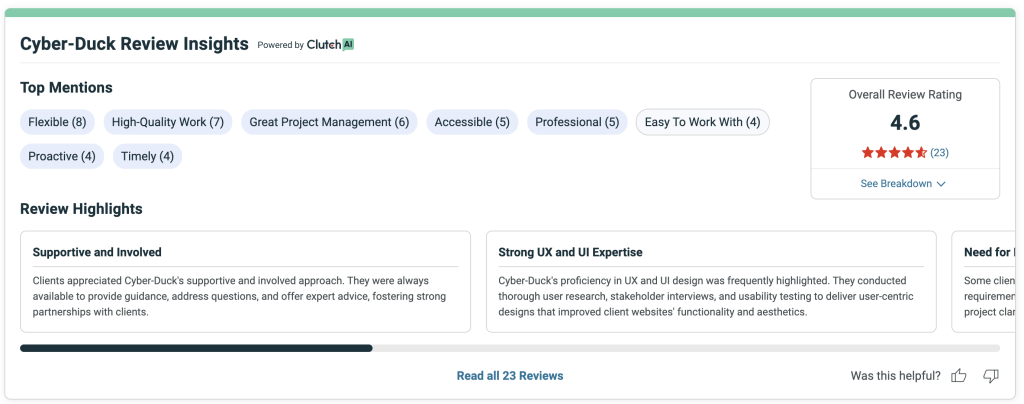
Task: Choose the Accessible (5) mention tag
Action: pos(472,122)
